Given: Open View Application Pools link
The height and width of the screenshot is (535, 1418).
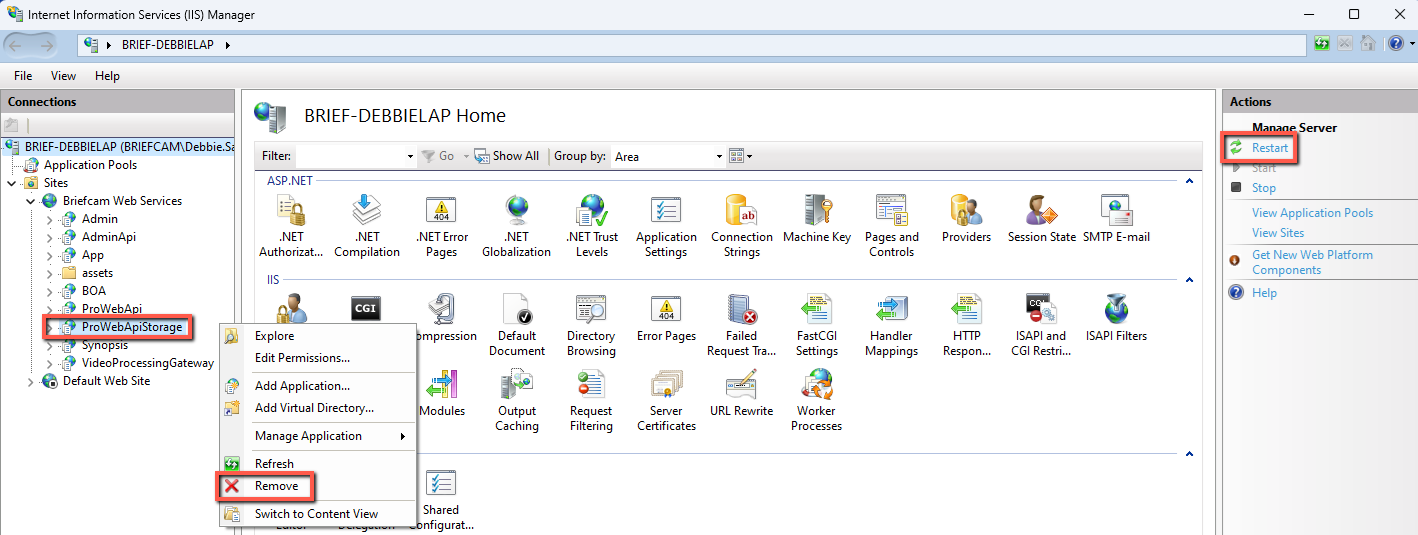Looking at the screenshot, I should (1312, 213).
